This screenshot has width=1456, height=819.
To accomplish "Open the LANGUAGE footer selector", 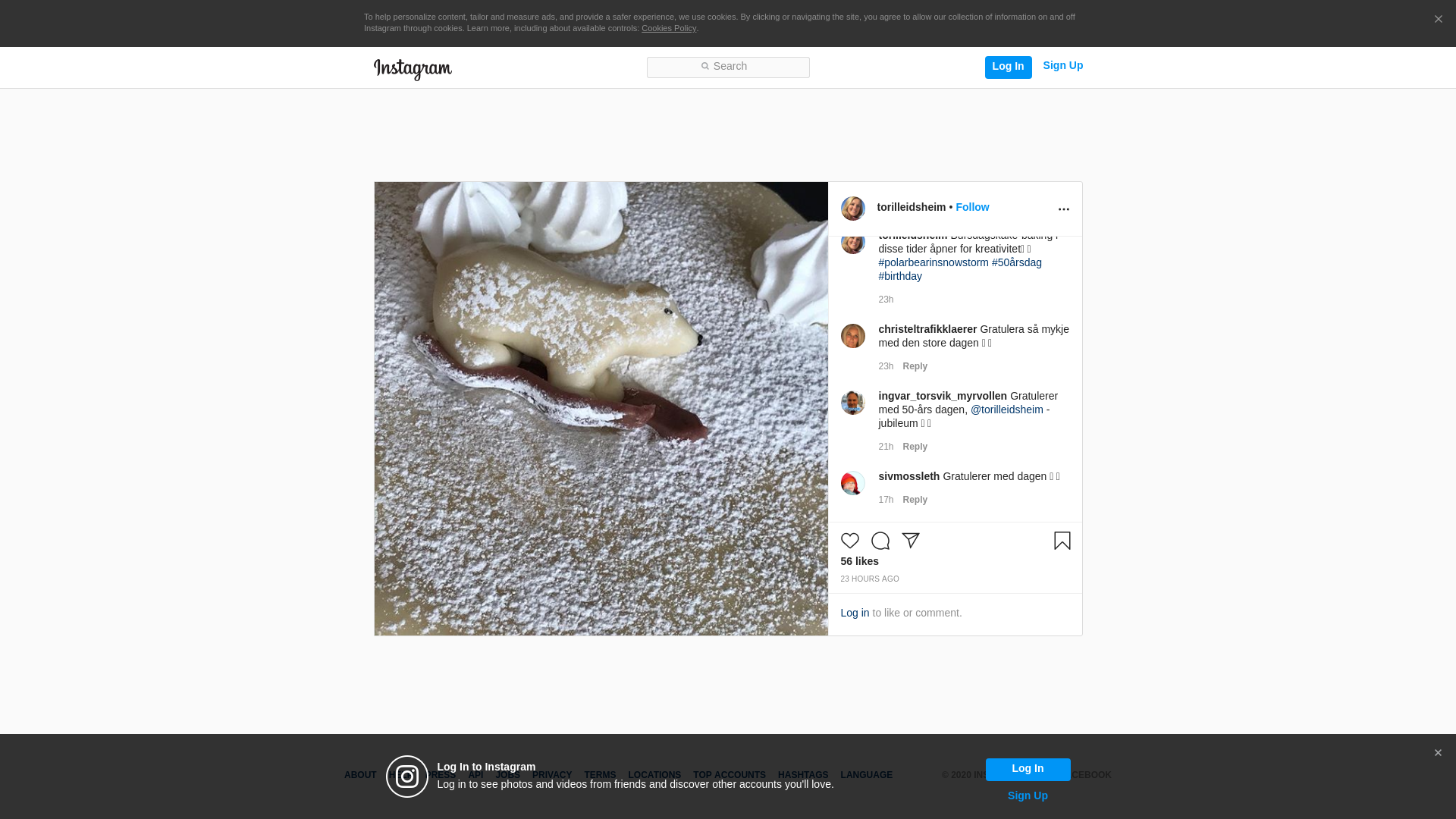I will [867, 776].
